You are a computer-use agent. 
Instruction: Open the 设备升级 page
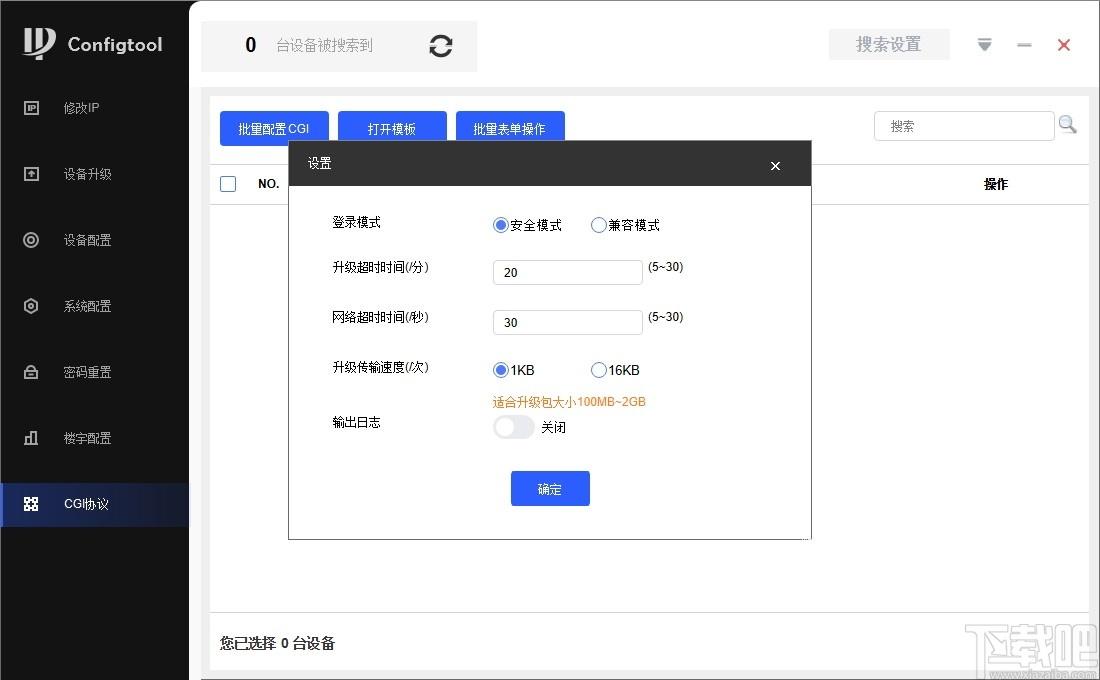click(x=88, y=173)
